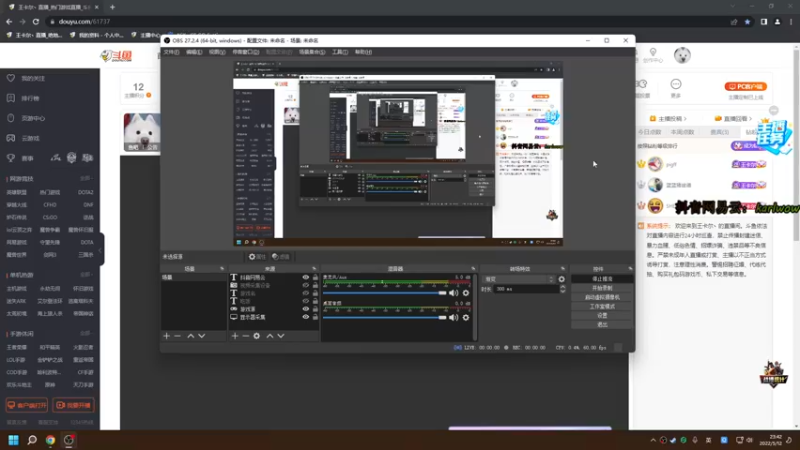Lock the 游戏源 source
Image resolution: width=800 pixels, height=450 pixels.
click(x=315, y=309)
